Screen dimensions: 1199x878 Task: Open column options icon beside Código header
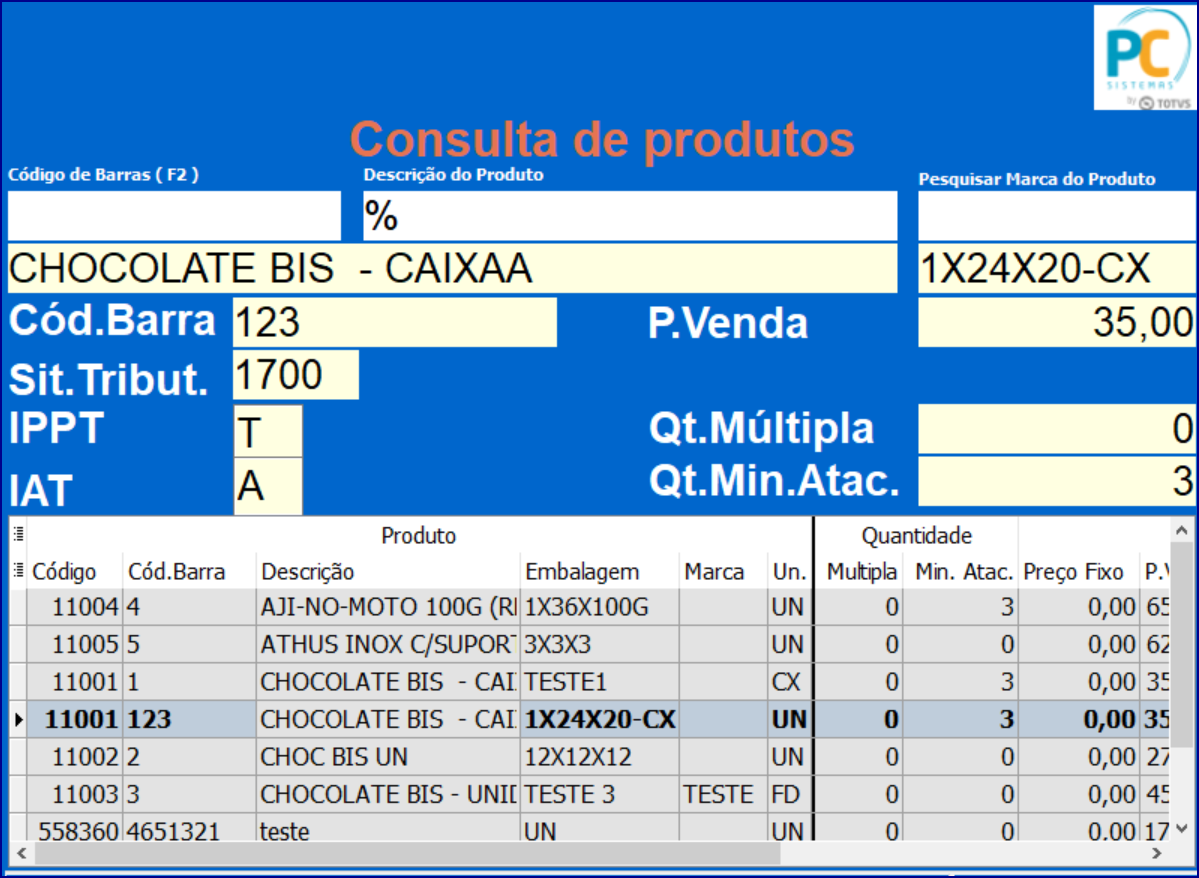tap(19, 571)
